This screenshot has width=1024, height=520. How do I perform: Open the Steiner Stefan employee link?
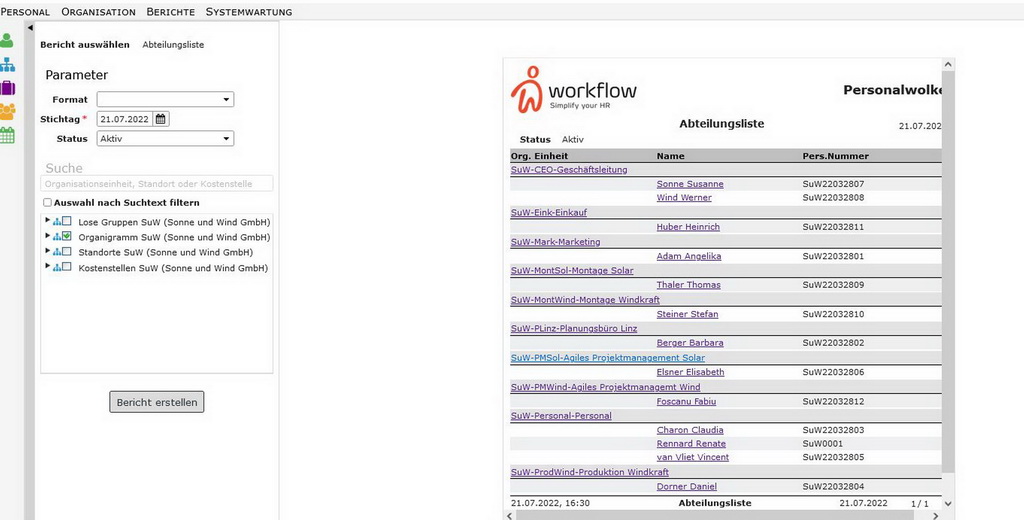pos(687,314)
